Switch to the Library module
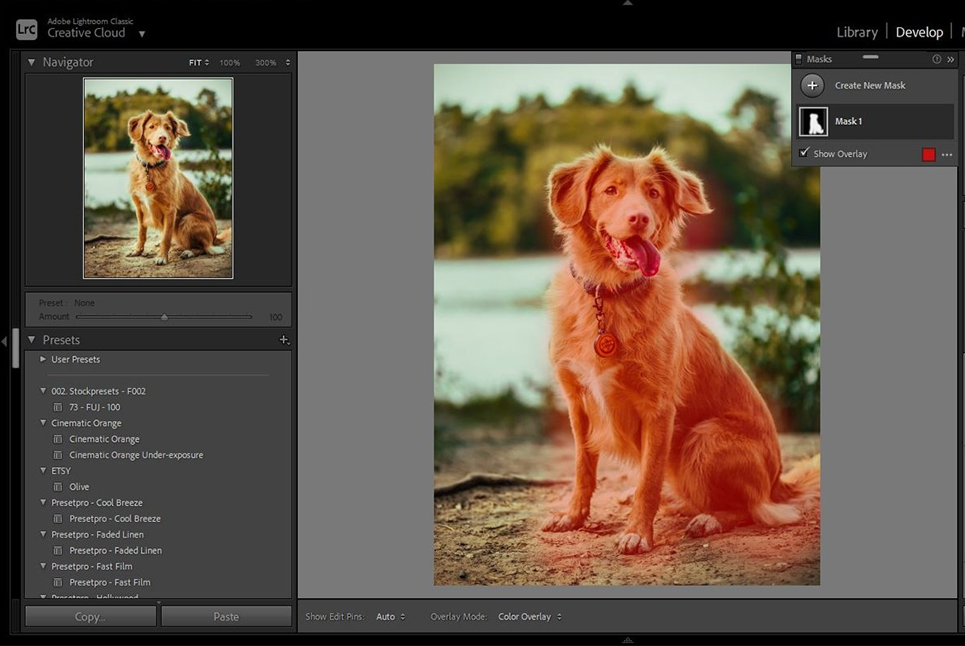965x646 pixels. click(857, 32)
